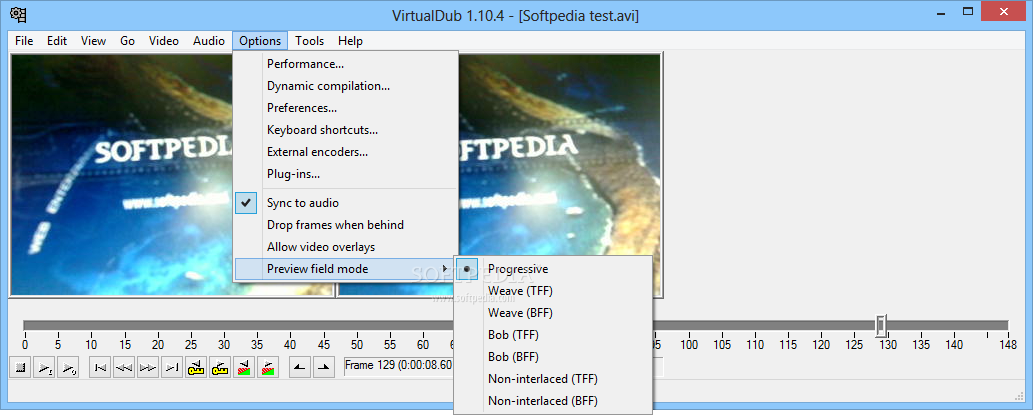The height and width of the screenshot is (415, 1033).
Task: Enable Drop frames when behind
Action: 346,225
